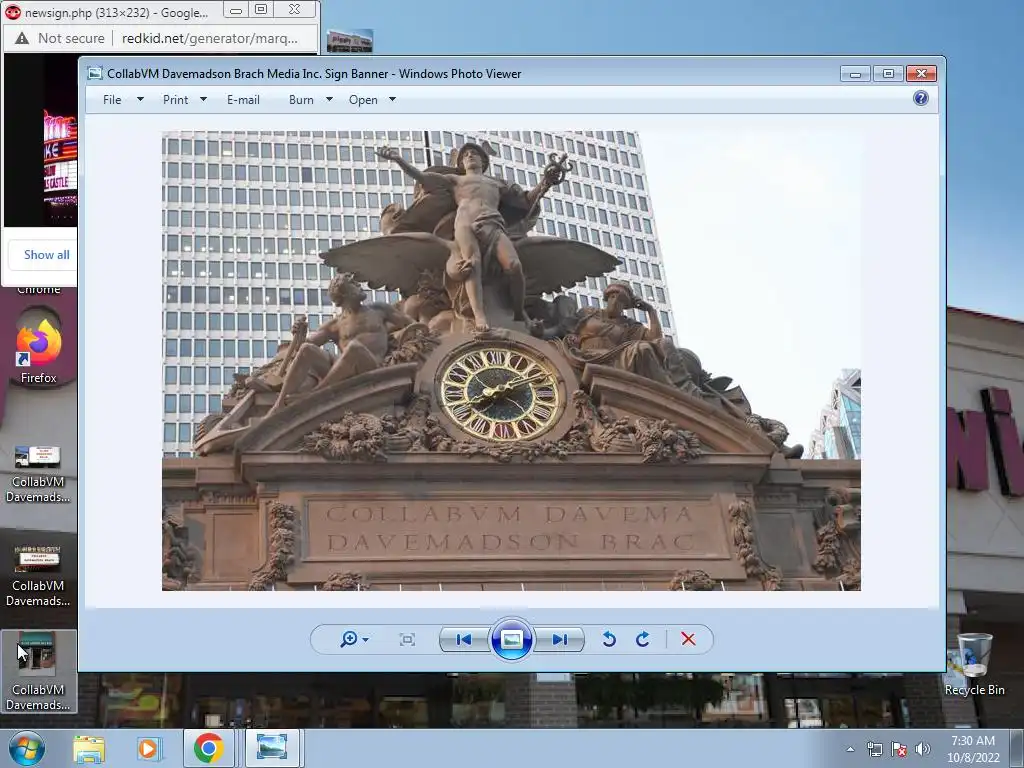The width and height of the screenshot is (1024, 768).
Task: Go to the next photo
Action: [x=560, y=639]
